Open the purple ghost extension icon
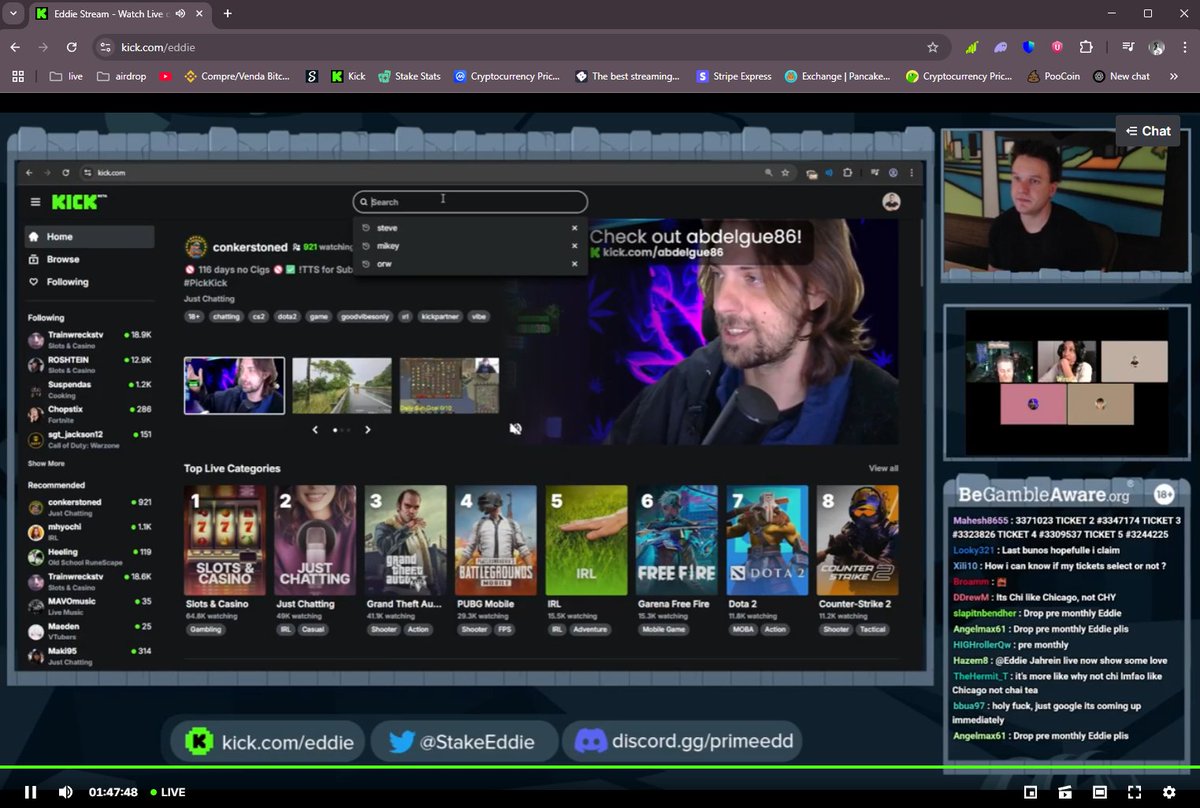1200x808 pixels. (x=1000, y=47)
